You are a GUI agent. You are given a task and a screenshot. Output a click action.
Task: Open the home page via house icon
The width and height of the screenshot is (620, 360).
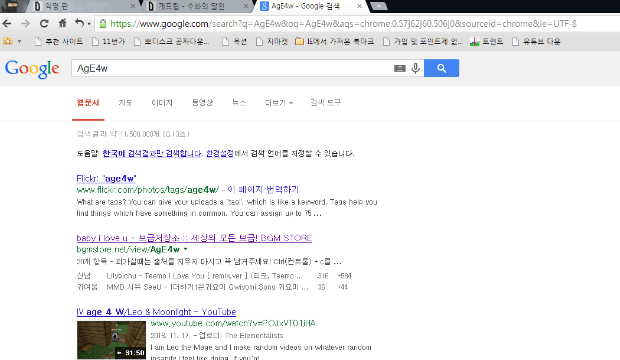62,23
